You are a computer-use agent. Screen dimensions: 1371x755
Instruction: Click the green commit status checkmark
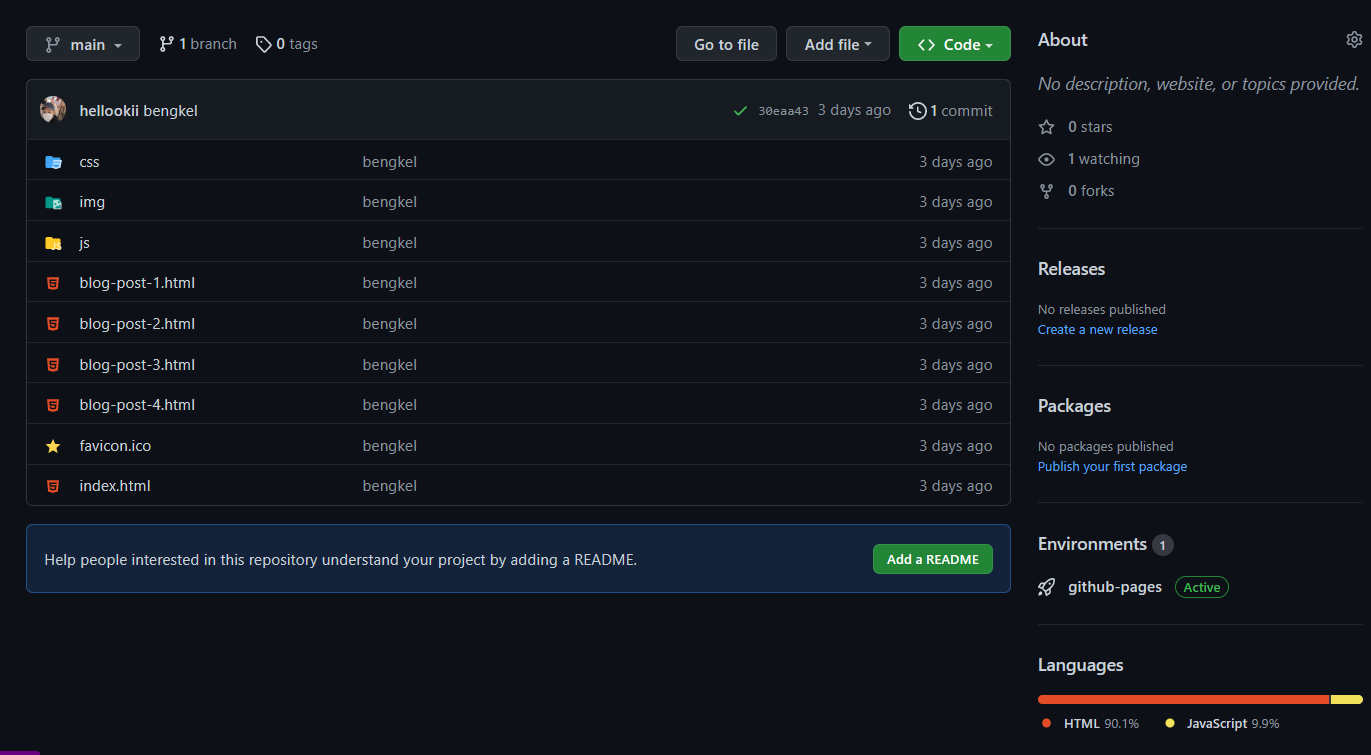coord(740,111)
